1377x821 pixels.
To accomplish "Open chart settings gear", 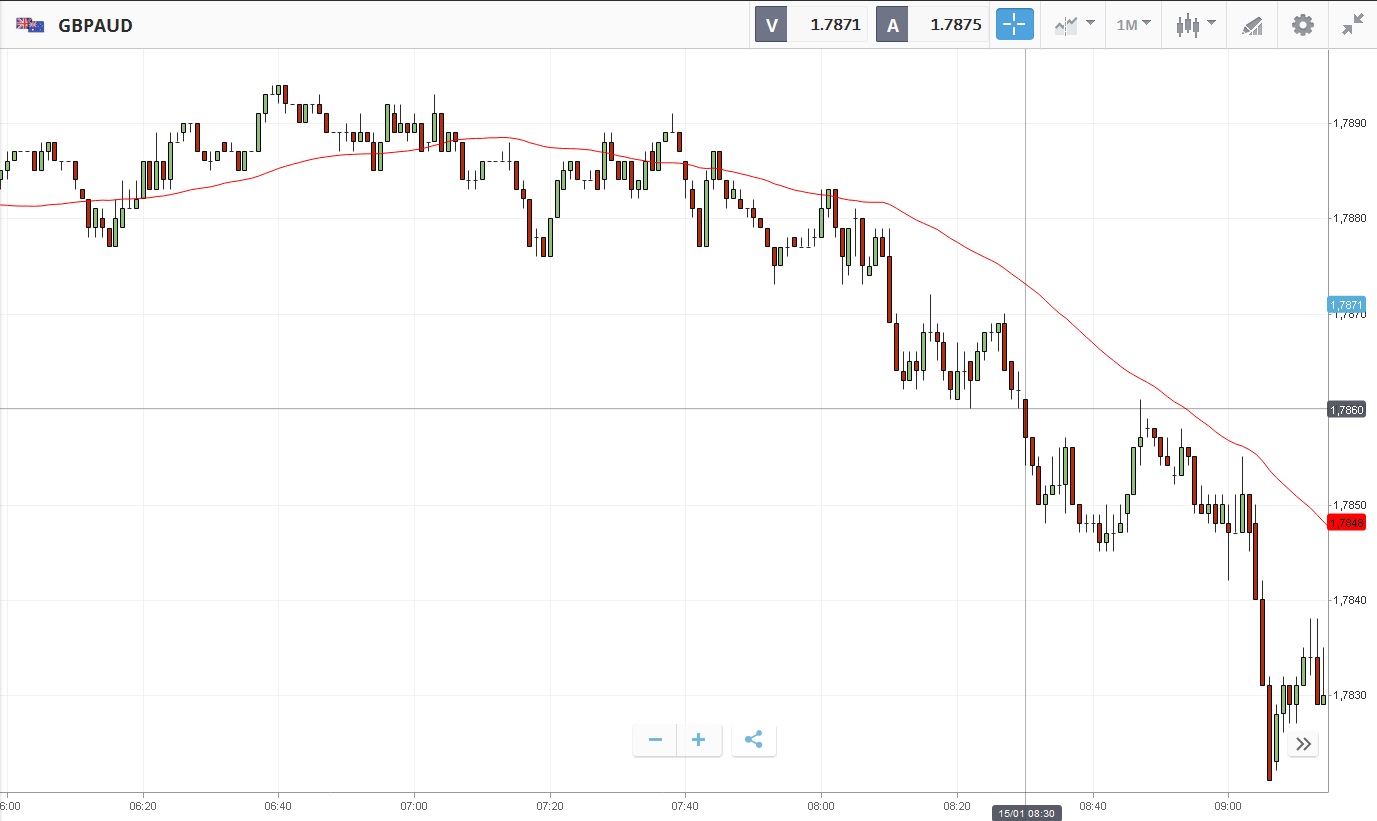I will coord(1303,25).
